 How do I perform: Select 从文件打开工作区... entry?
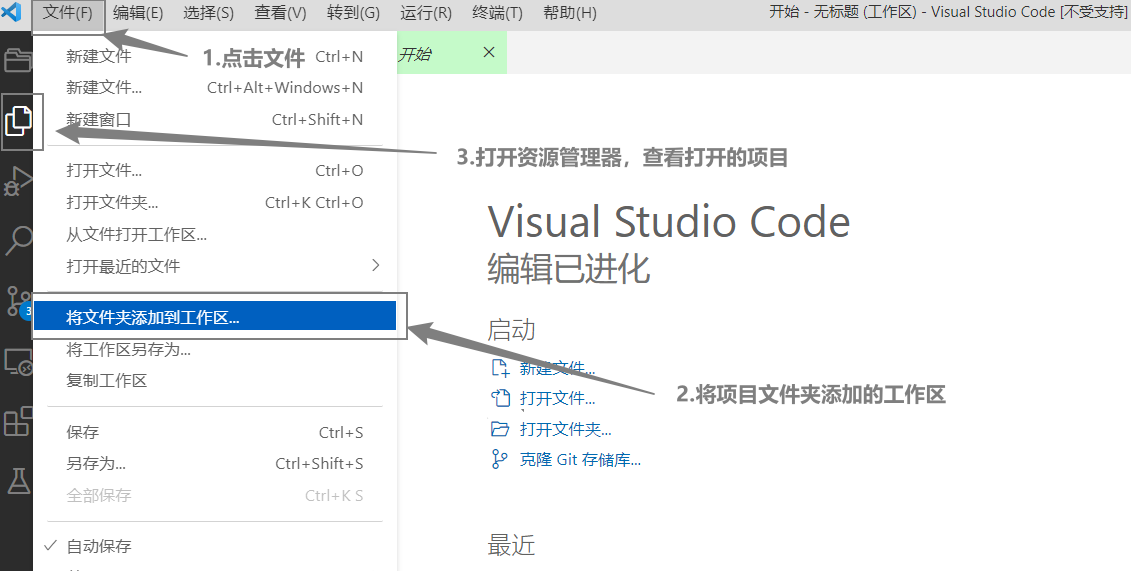[x=215, y=234]
